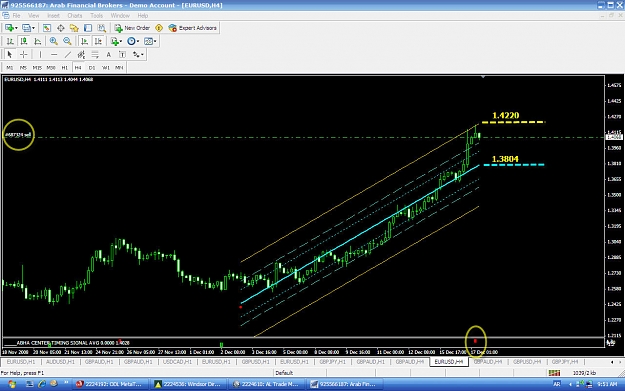The width and height of the screenshot is (625, 391).
Task: Open the Profiles icon in toolbar
Action: click(26, 28)
